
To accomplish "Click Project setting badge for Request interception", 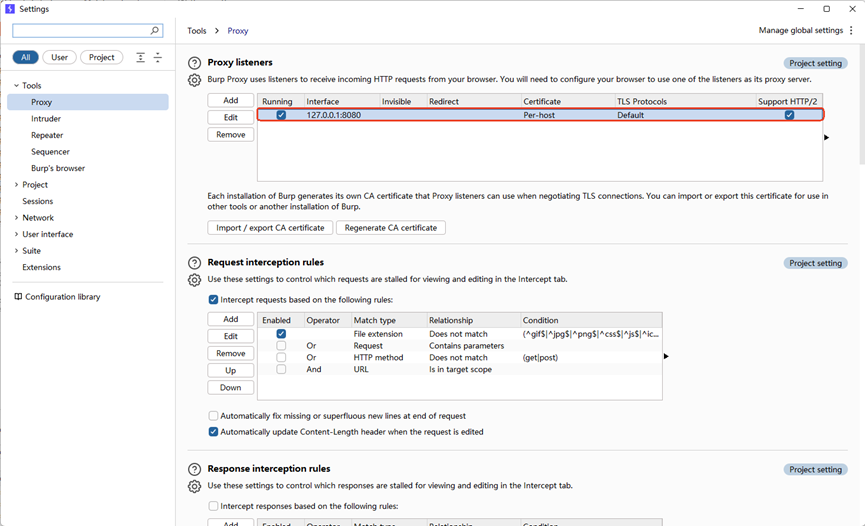I will click(815, 263).
